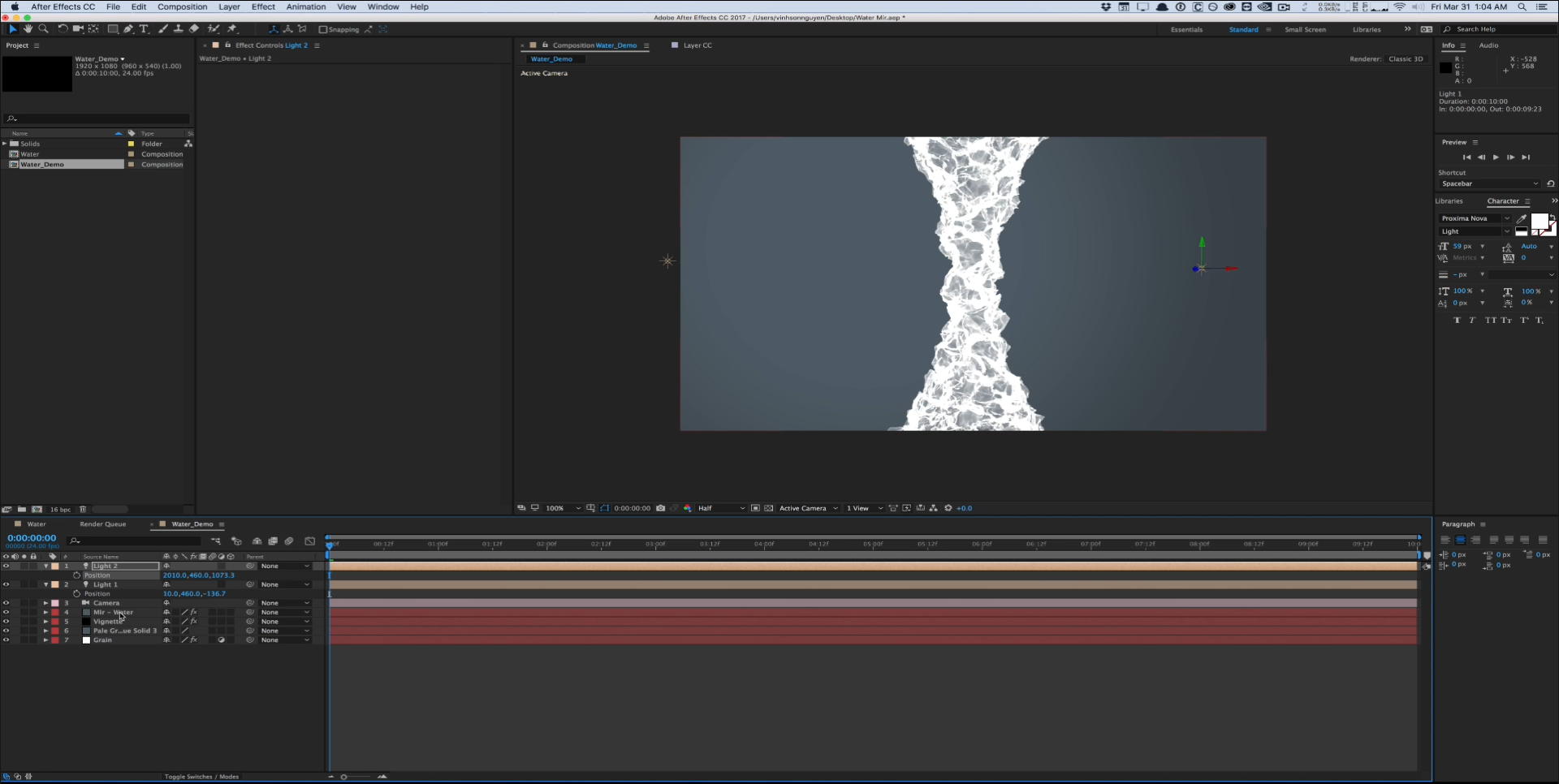Toggle the Snapping checkbox

322,29
